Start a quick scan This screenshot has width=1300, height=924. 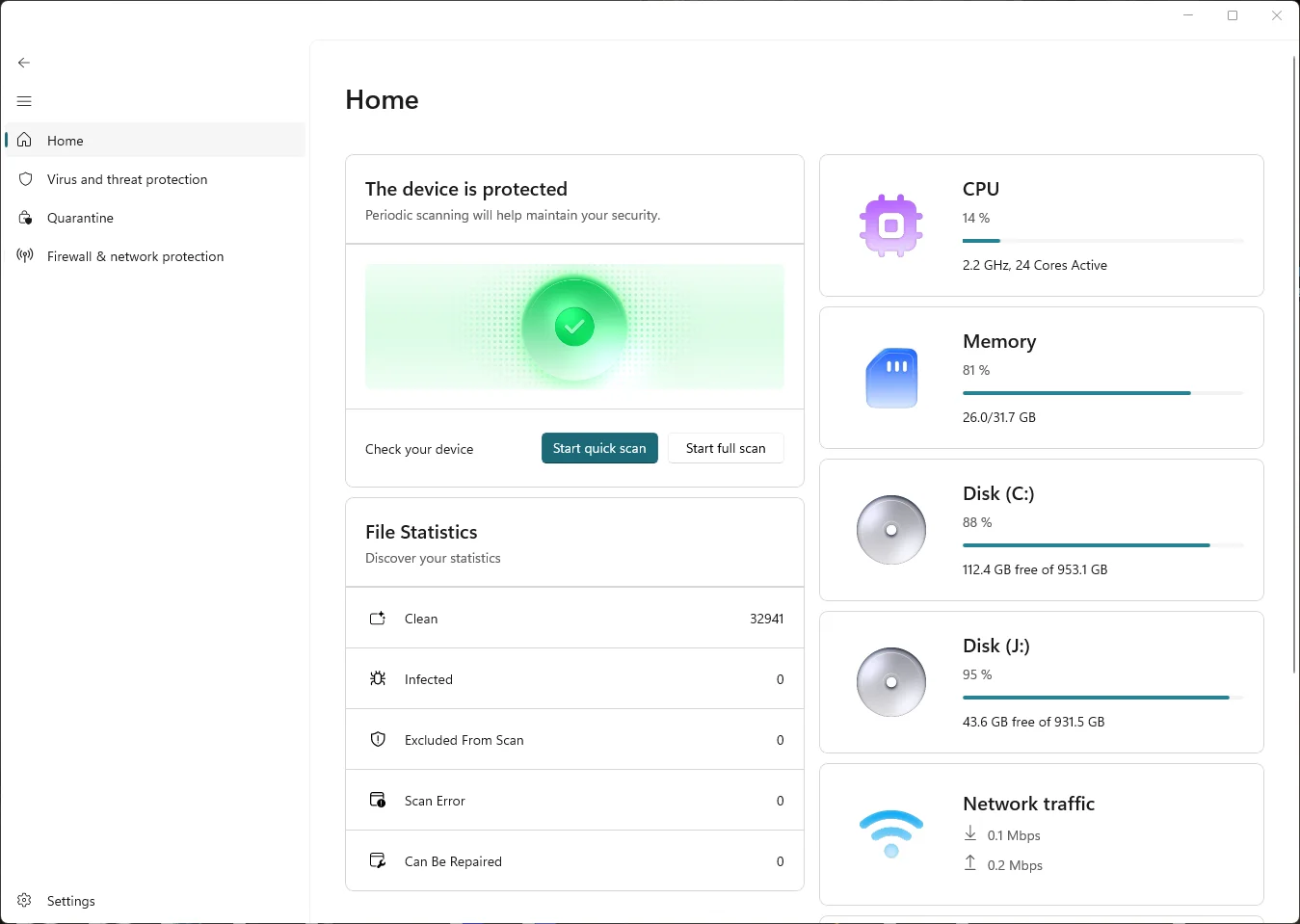(x=599, y=448)
